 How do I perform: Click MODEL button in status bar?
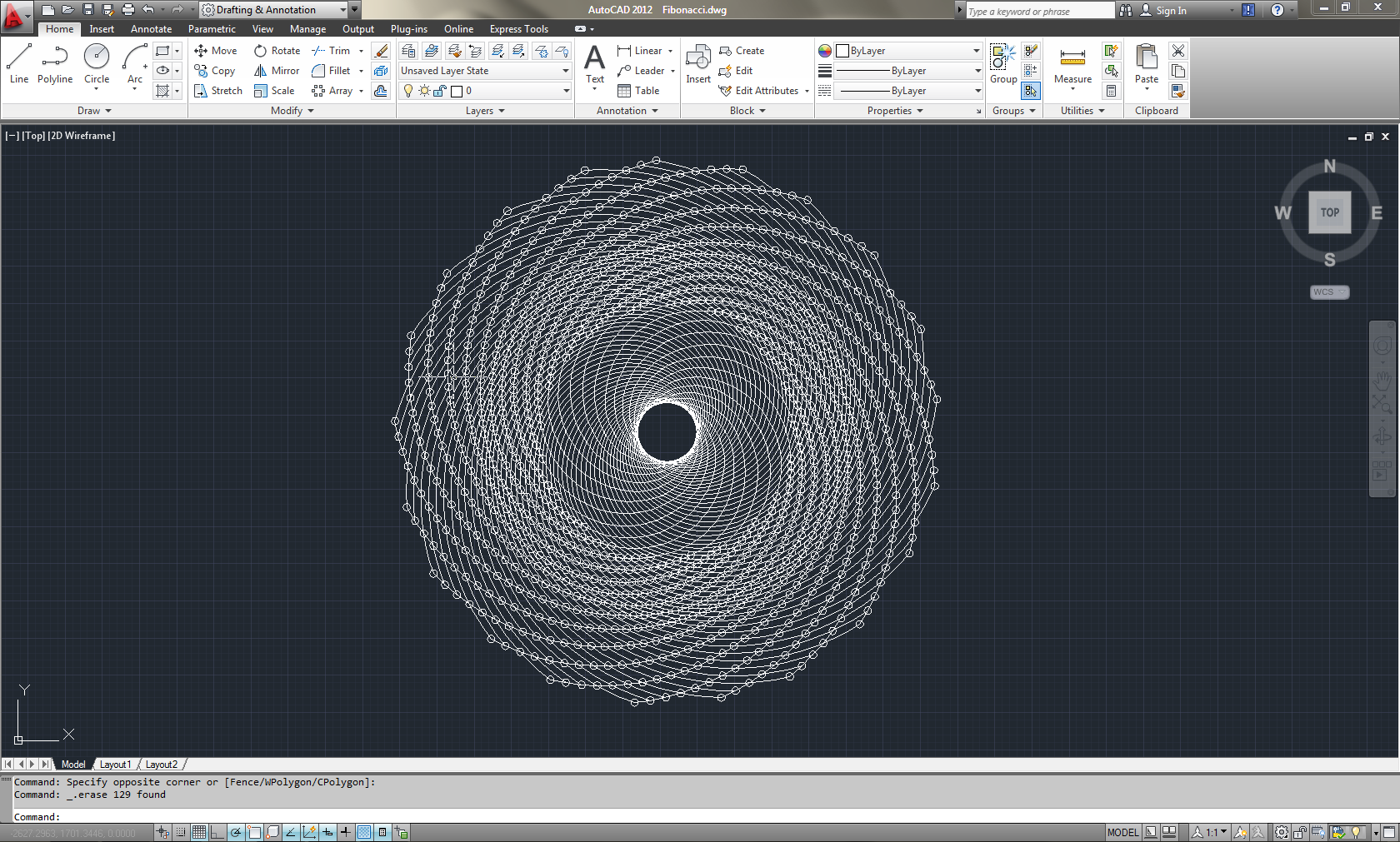(1122, 832)
